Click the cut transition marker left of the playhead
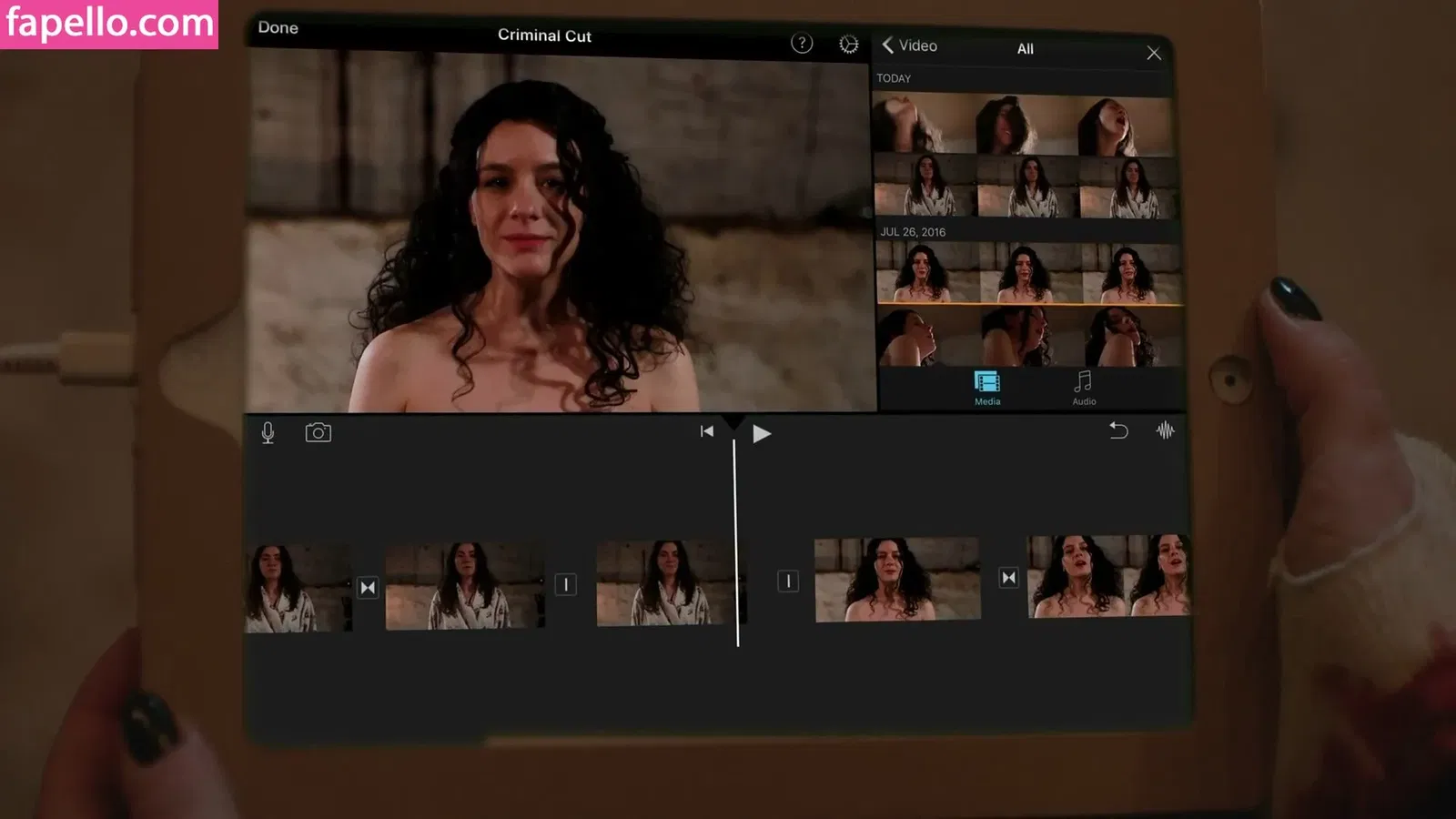The image size is (1456, 819). (x=565, y=584)
